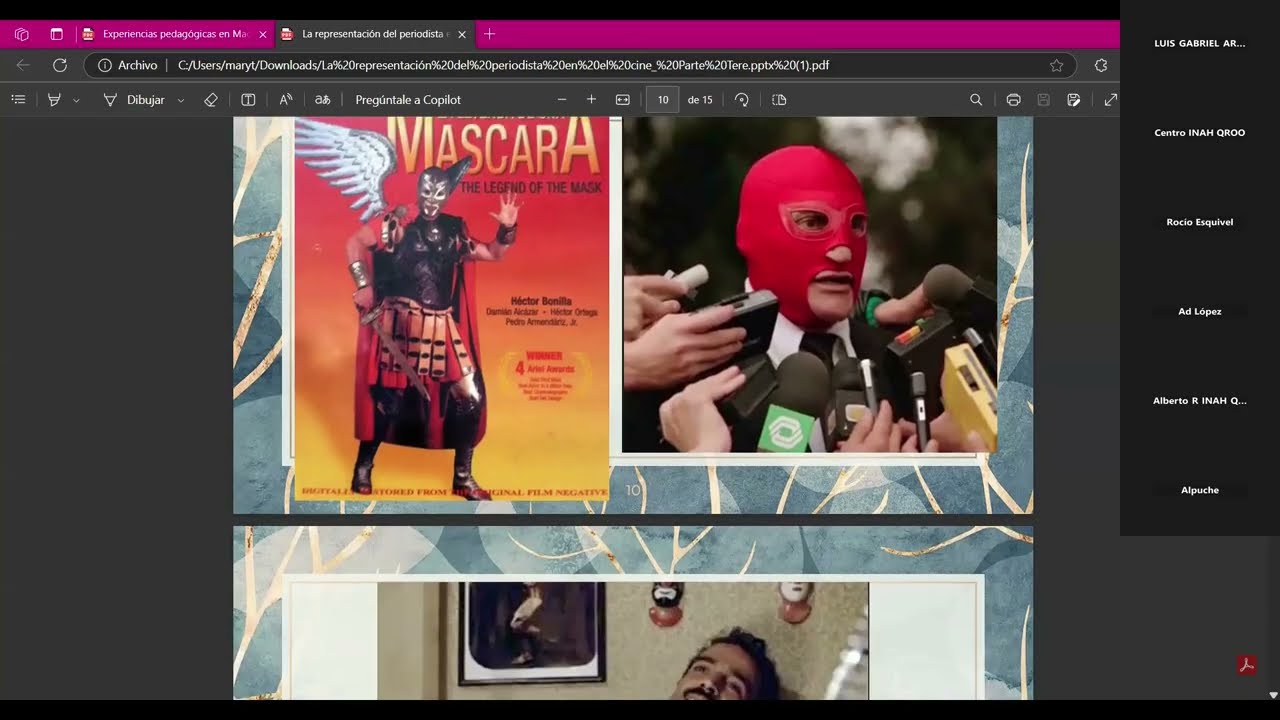Image resolution: width=1280 pixels, height=720 pixels.
Task: Open the browser workspaces icon
Action: pyautogui.click(x=21, y=34)
